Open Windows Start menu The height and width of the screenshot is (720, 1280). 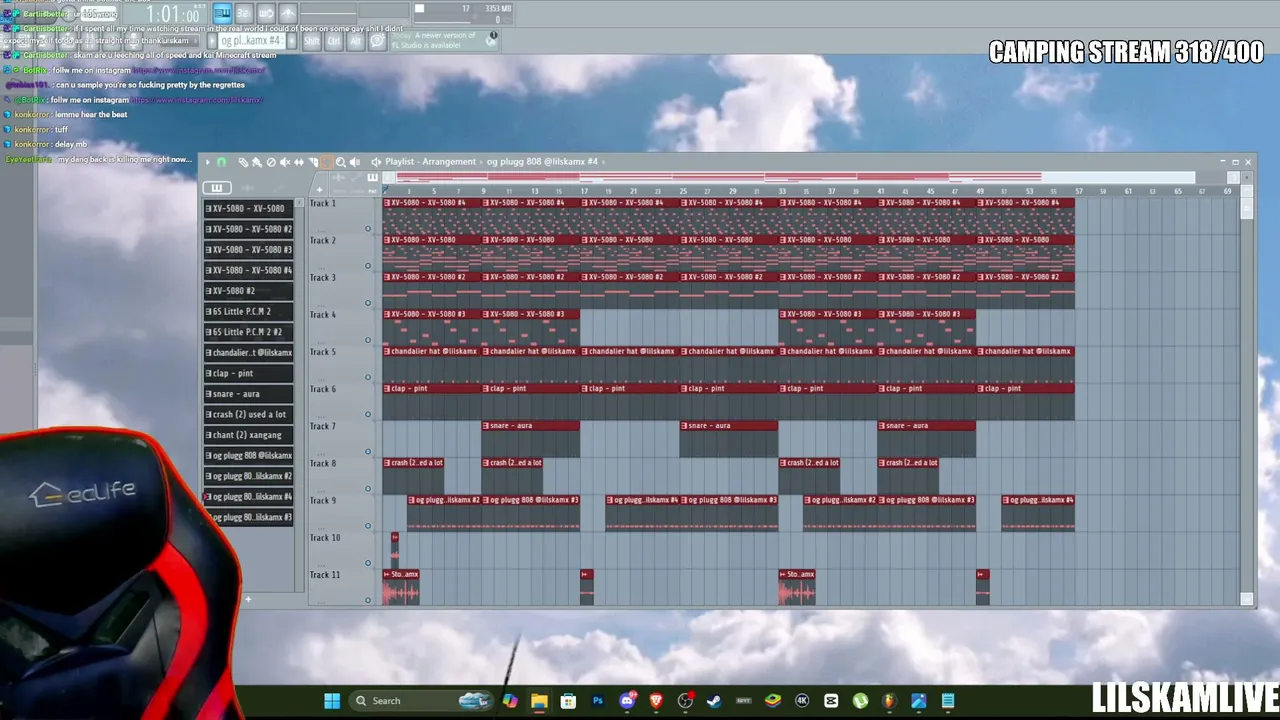pos(332,701)
